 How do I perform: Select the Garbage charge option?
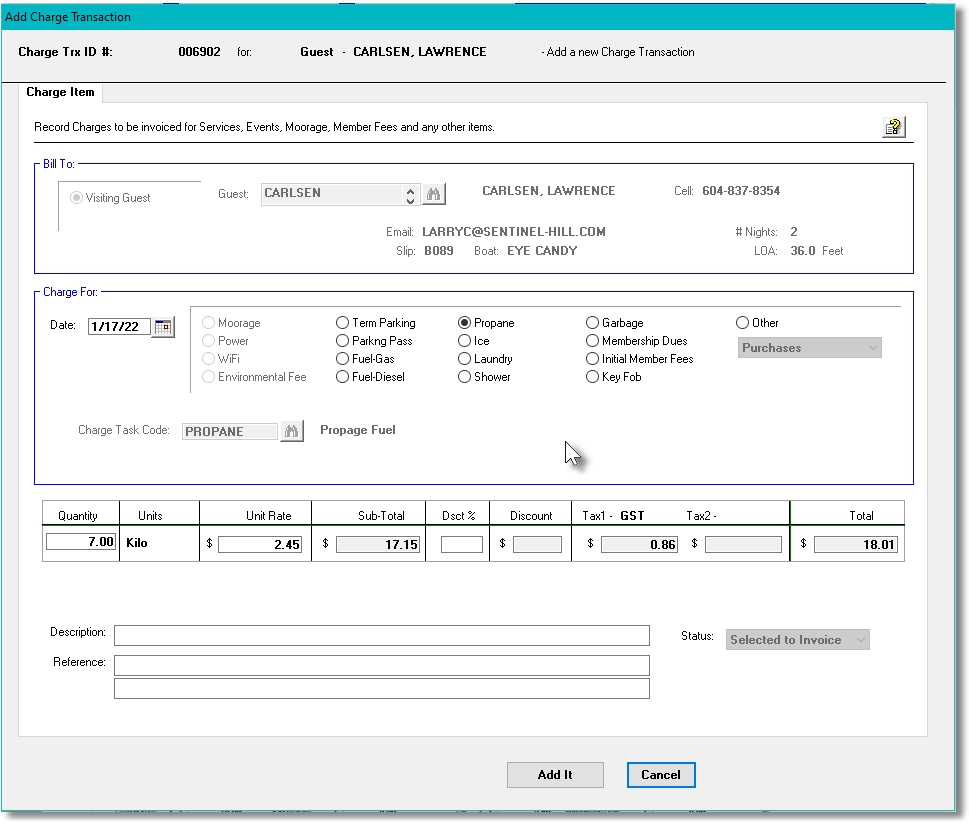(592, 322)
